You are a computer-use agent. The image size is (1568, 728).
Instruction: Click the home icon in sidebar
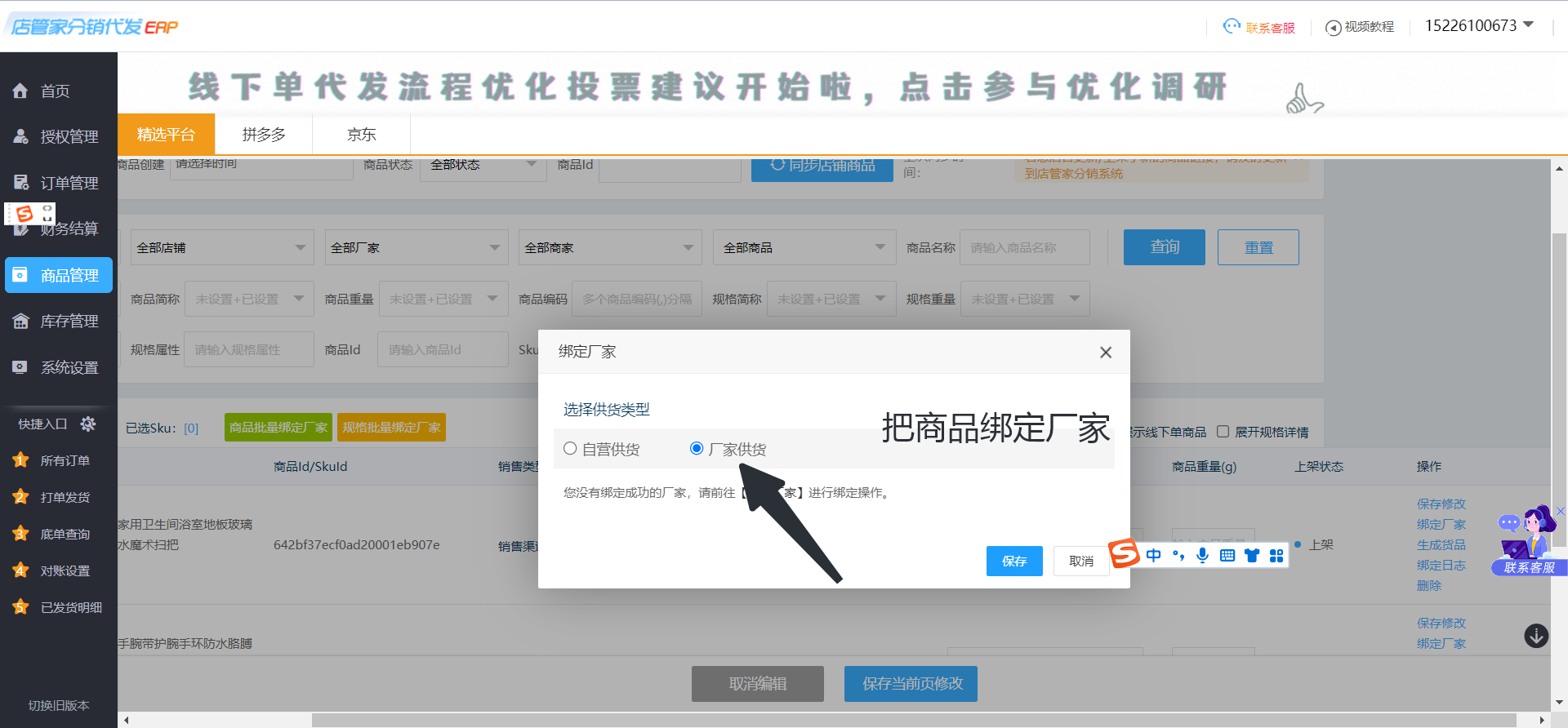[x=20, y=91]
